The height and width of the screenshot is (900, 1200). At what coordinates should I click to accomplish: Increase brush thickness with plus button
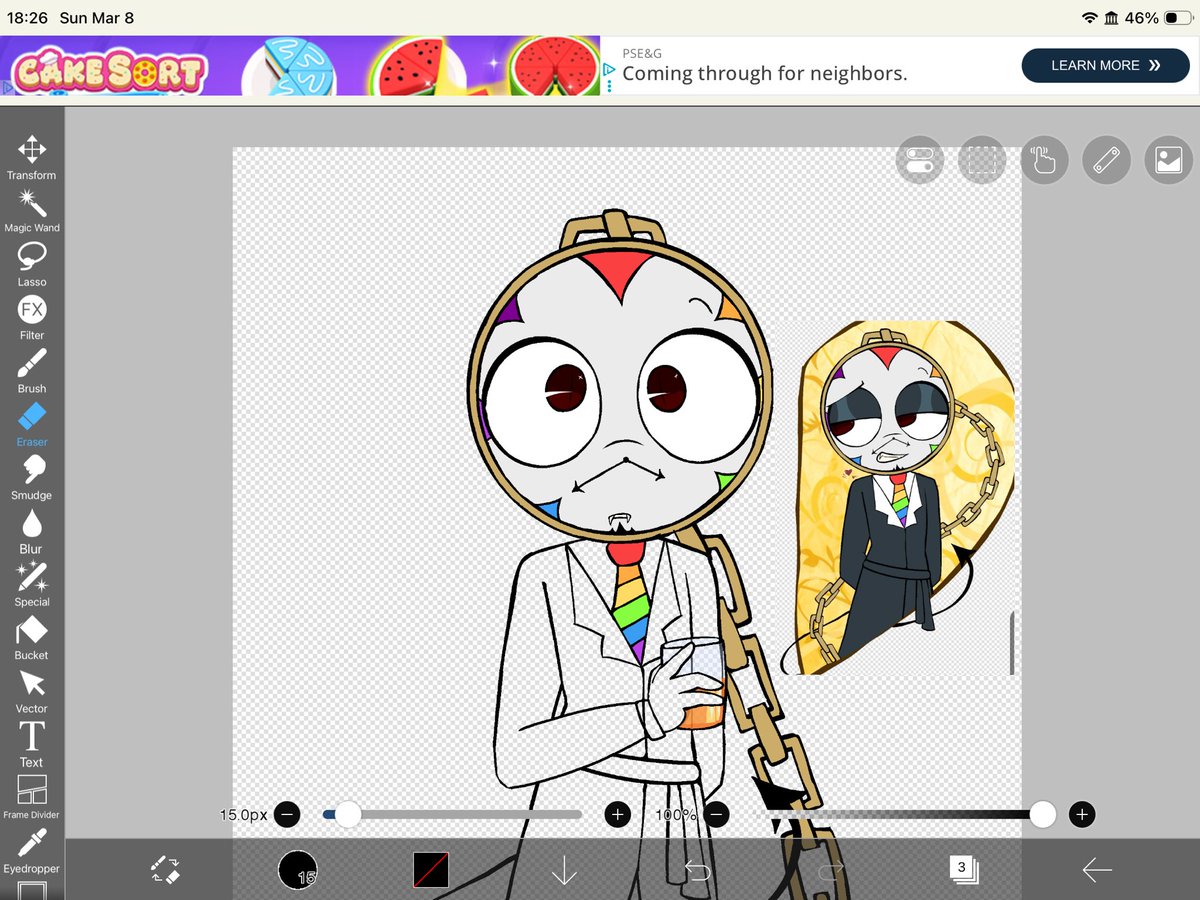(617, 814)
